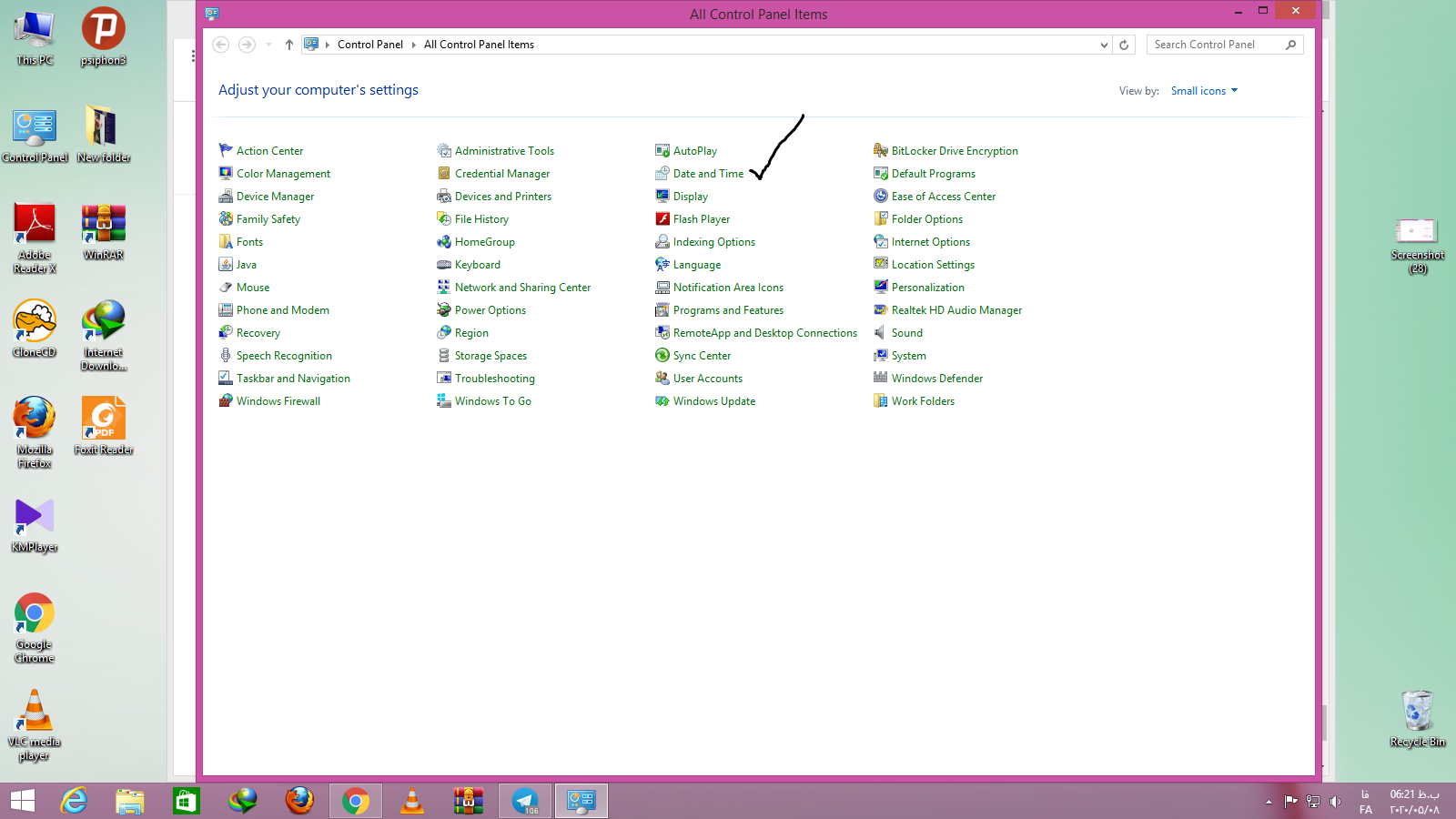This screenshot has width=1456, height=819.
Task: Show hidden system tray icons arrow
Action: tap(1269, 802)
